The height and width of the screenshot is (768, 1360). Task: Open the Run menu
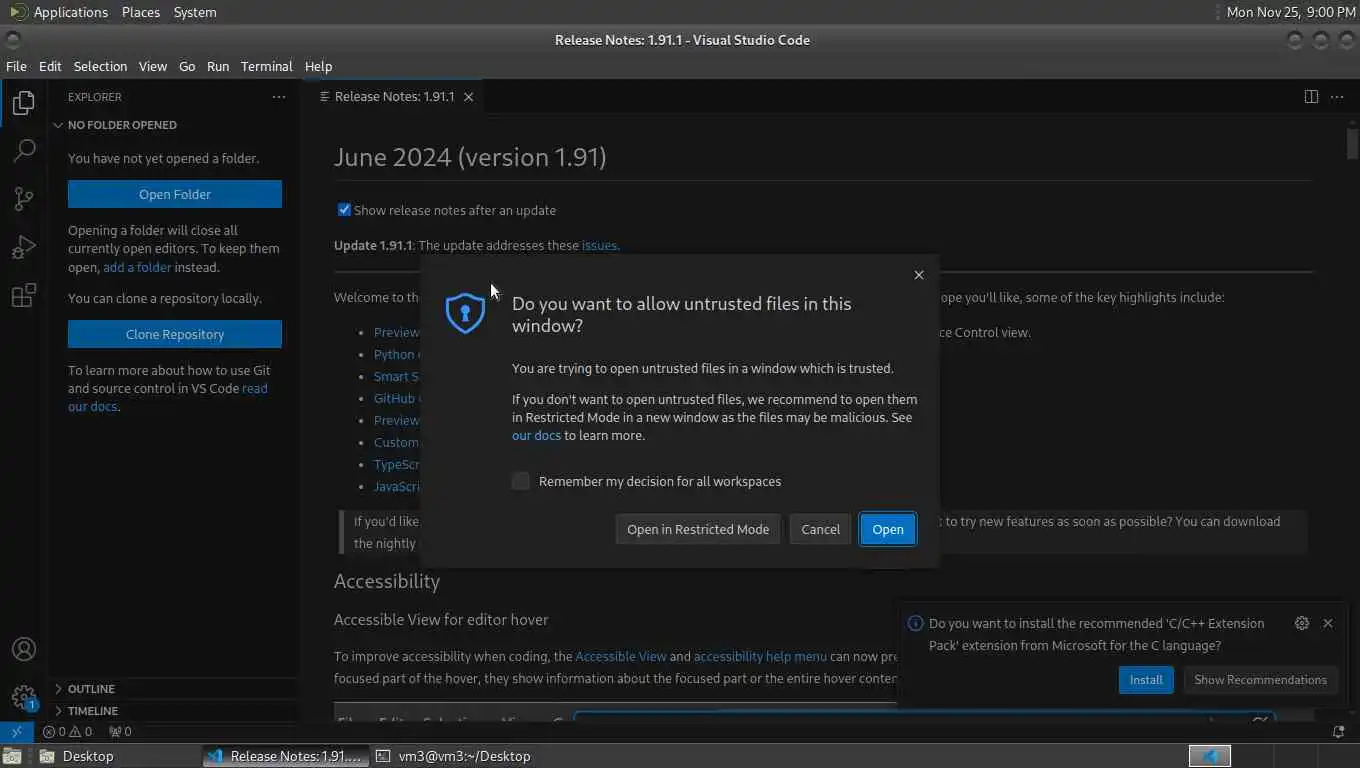(x=218, y=66)
